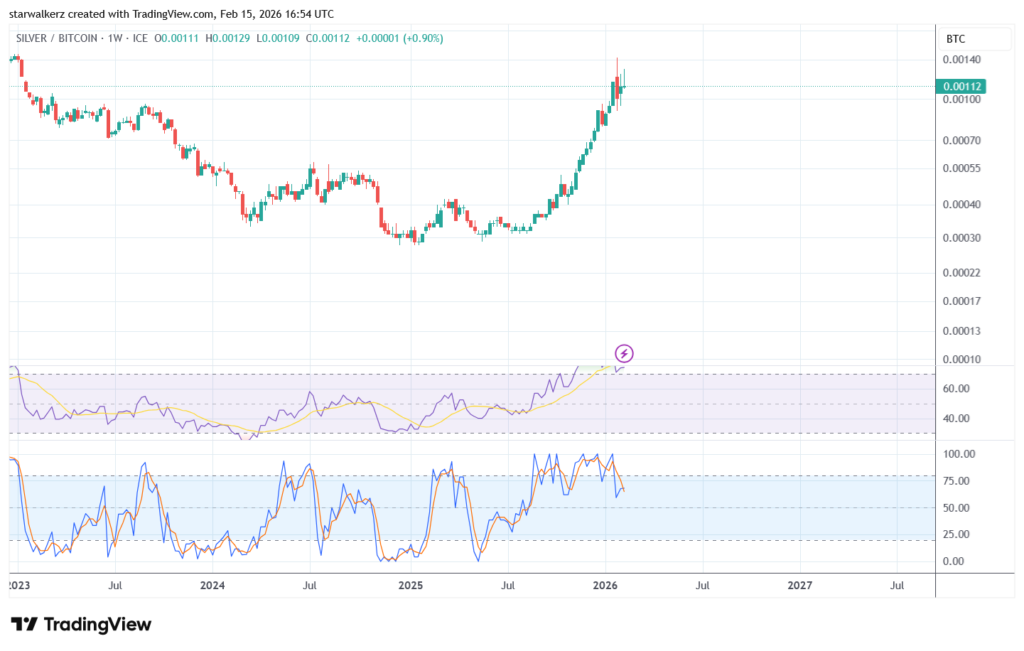This screenshot has width=1024, height=651.
Task: Click the 0.00030 price scale label
Action: pyautogui.click(x=960, y=238)
